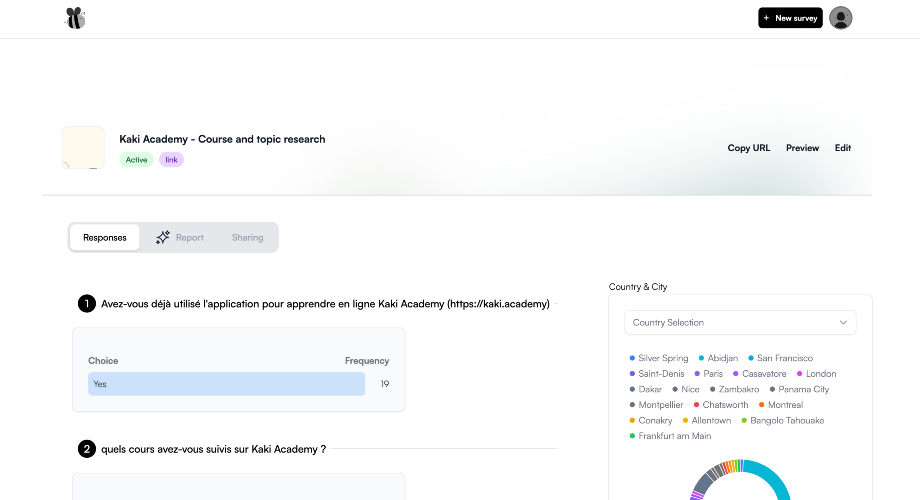Image resolution: width=920 pixels, height=500 pixels.
Task: Click the sparkle icon beside Report
Action: coord(163,237)
